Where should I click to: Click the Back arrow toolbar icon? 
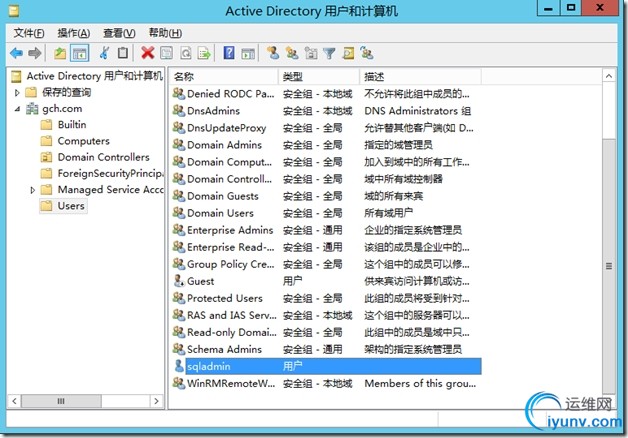pyautogui.click(x=16, y=53)
